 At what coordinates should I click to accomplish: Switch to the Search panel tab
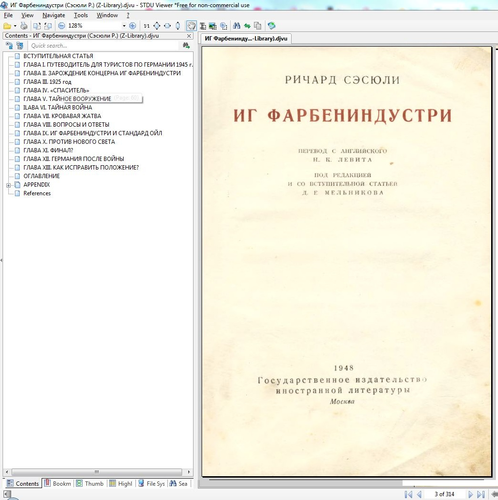pos(179,483)
